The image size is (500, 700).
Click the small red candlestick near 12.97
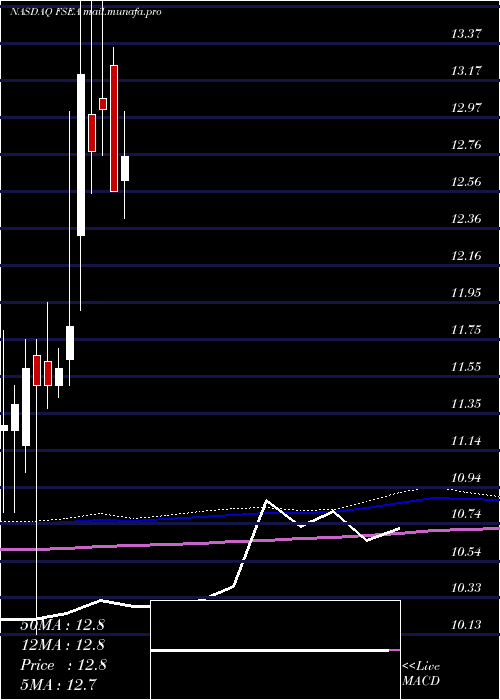click(x=103, y=104)
